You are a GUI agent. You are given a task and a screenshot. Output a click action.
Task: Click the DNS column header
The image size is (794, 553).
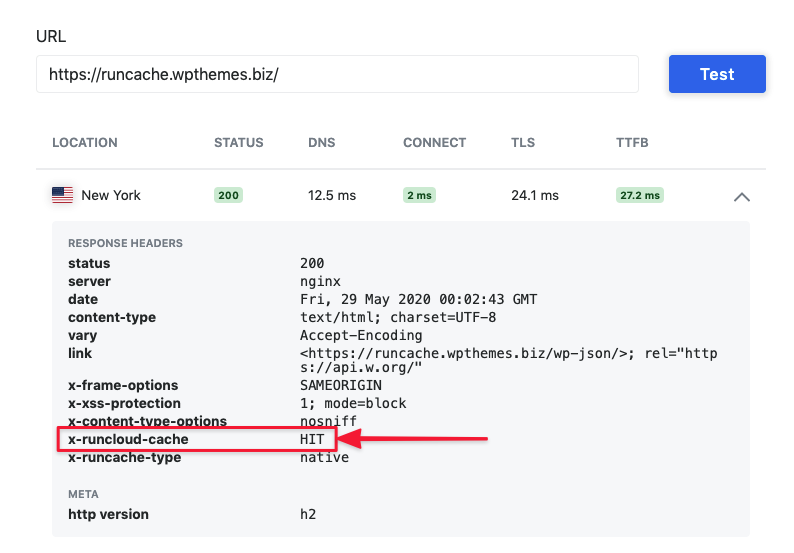click(321, 143)
